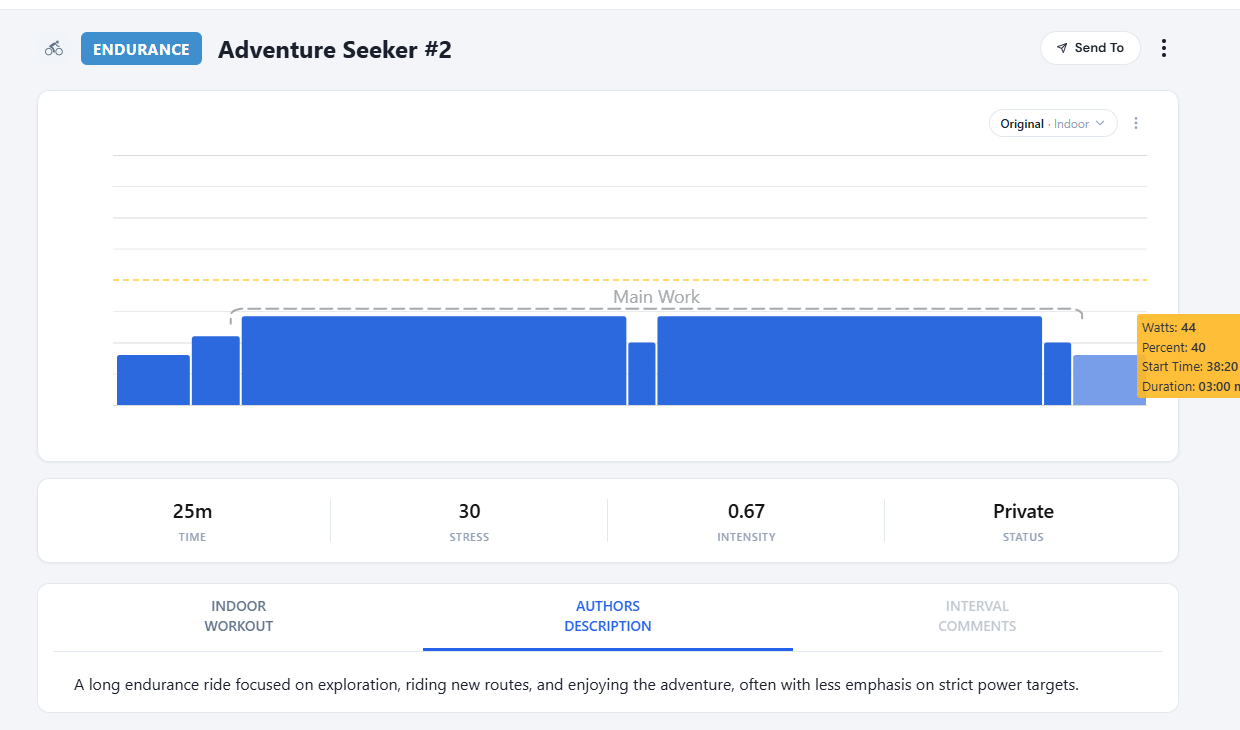Switch to the Indoor Workout tab
1240x730 pixels.
238,616
